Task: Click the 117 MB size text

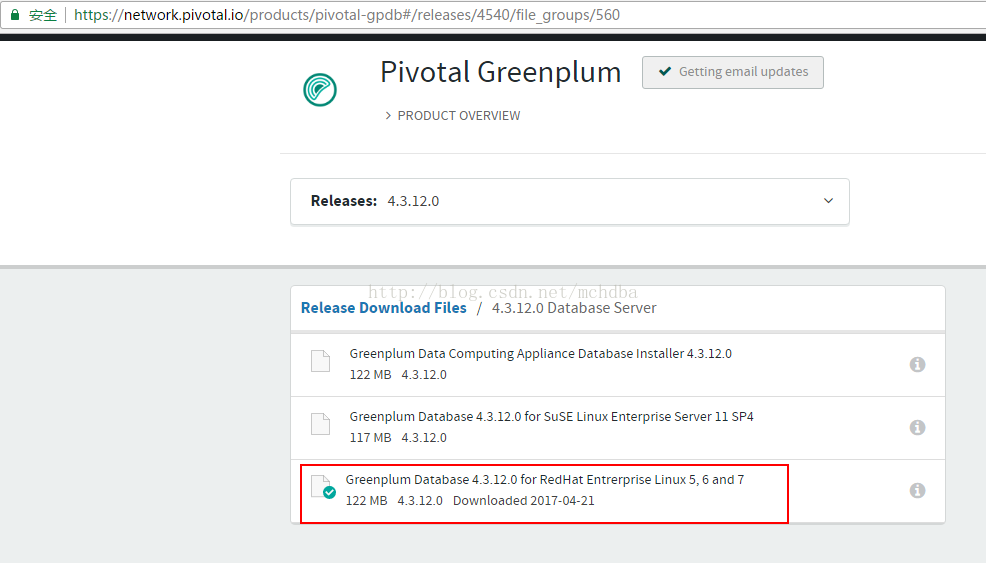Action: coord(370,438)
